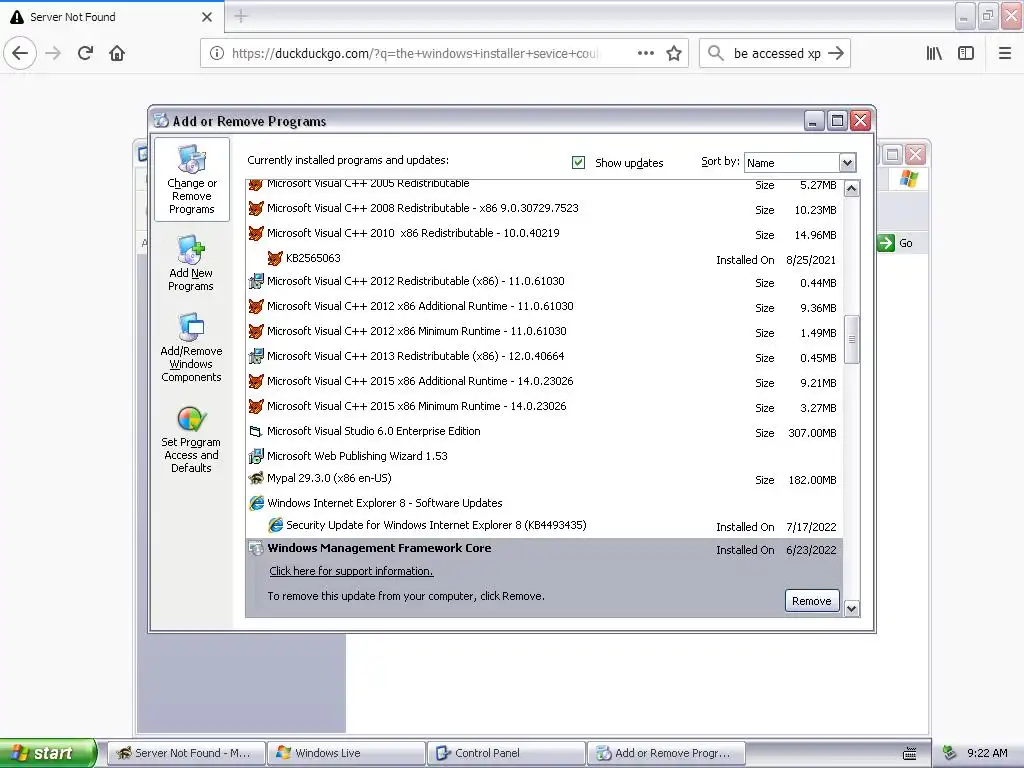Open a new browser tab
1024x768 pixels.
(x=241, y=16)
